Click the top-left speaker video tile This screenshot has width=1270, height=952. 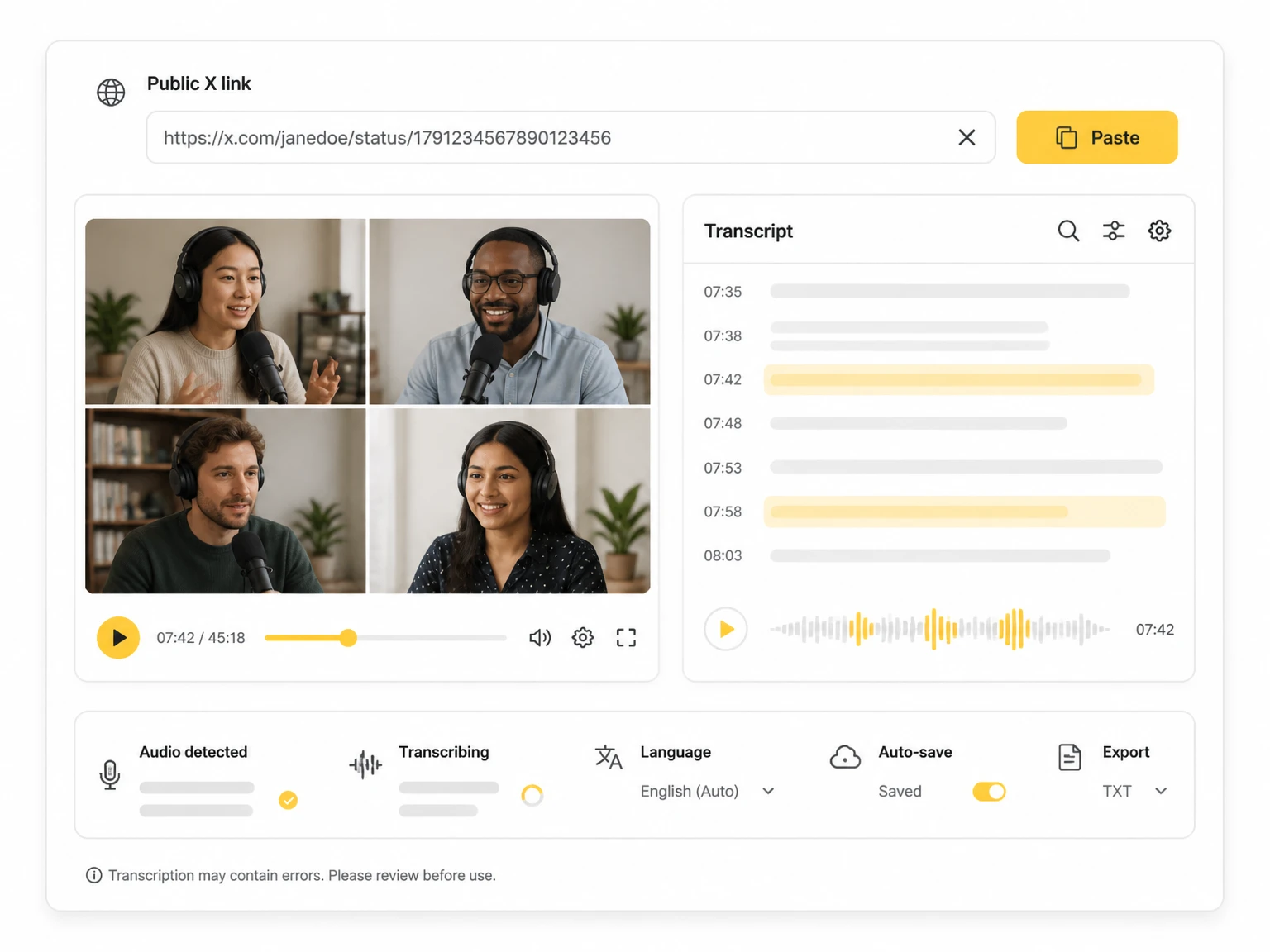click(225, 312)
